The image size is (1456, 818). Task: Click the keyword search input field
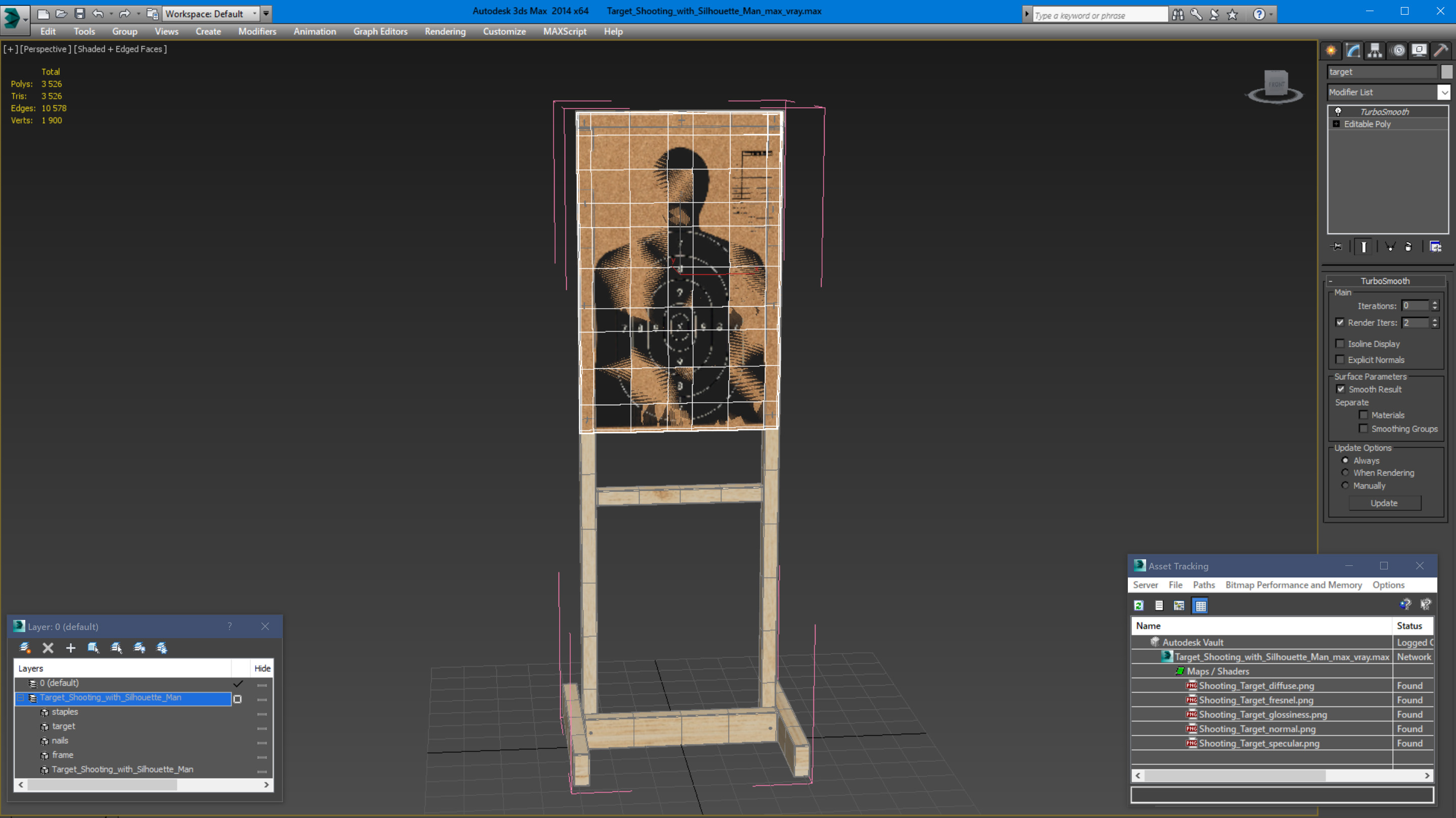(1100, 15)
